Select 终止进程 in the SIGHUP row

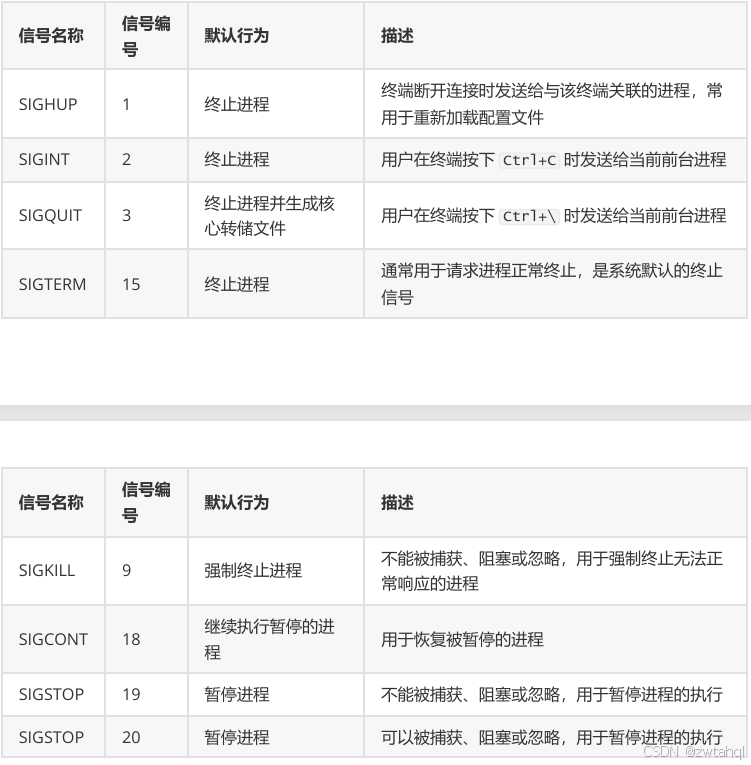(237, 104)
